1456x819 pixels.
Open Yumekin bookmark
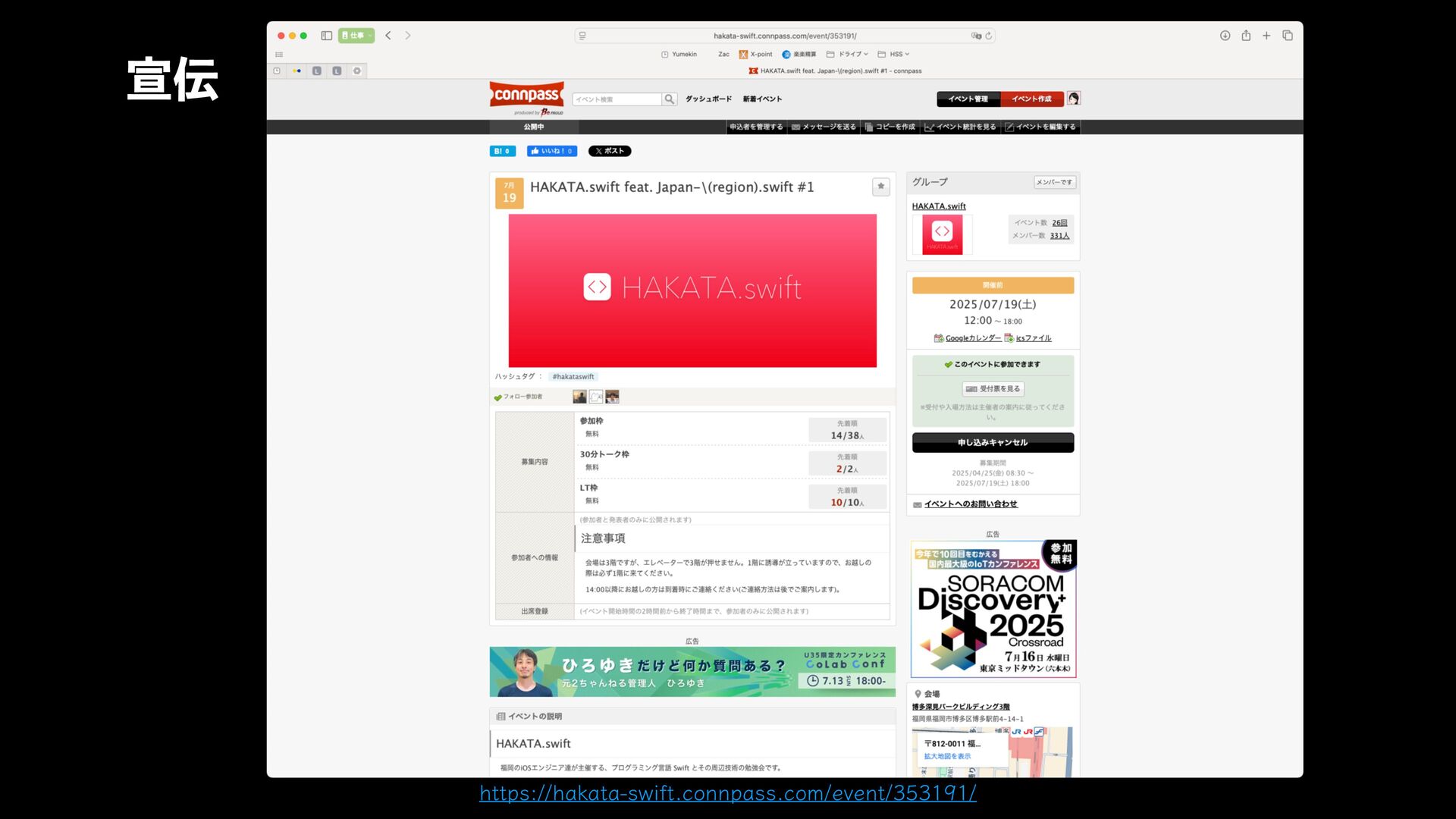(x=679, y=55)
